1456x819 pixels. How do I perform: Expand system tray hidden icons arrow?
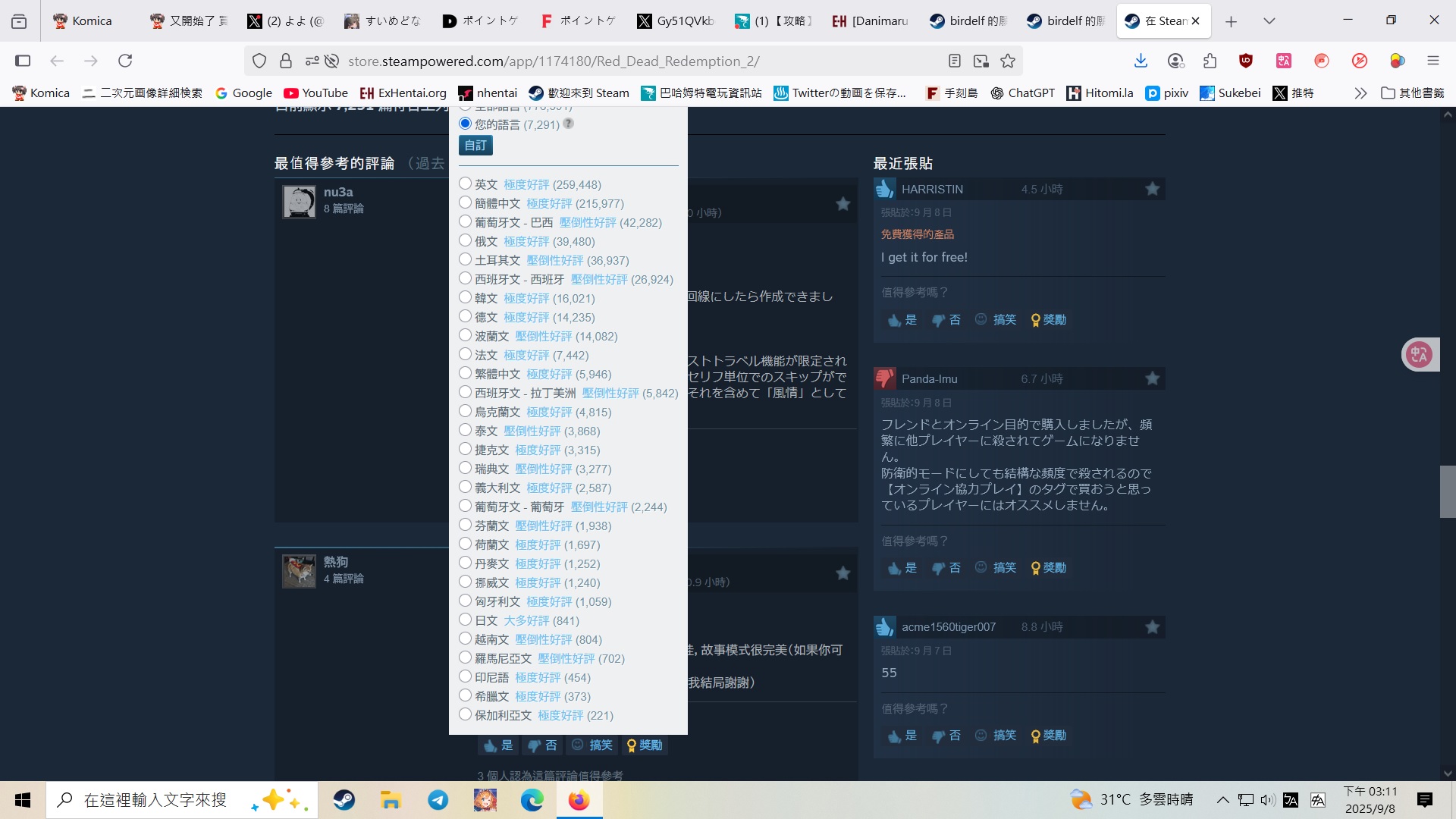pos(1222,800)
